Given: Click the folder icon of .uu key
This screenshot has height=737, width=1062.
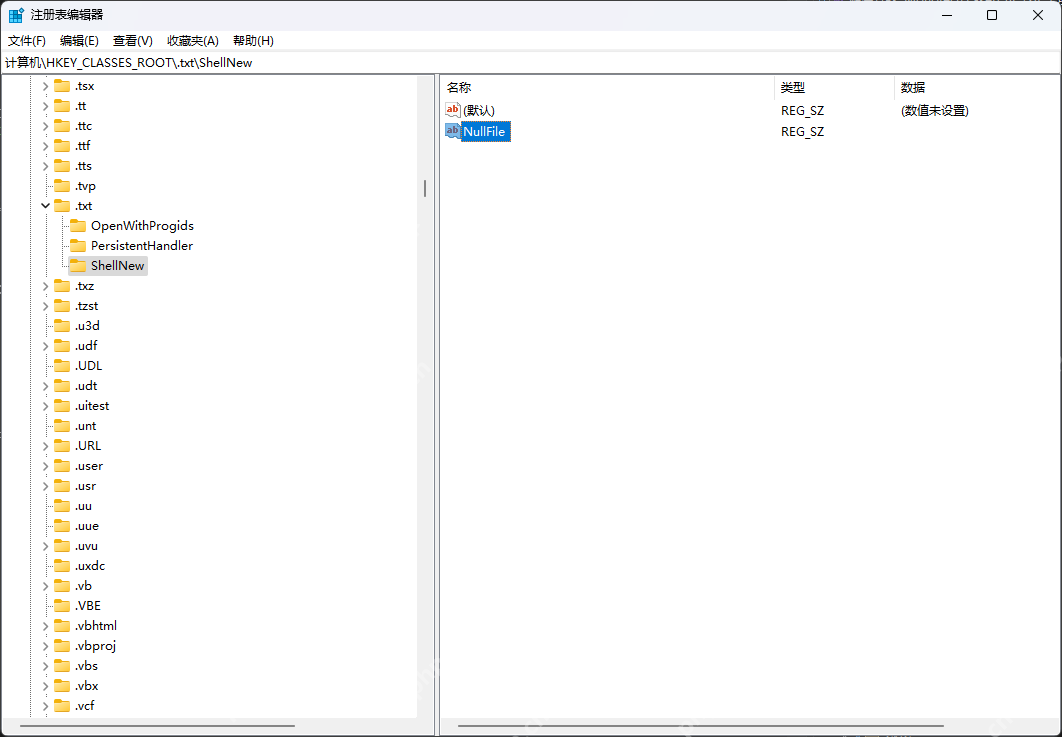Looking at the screenshot, I should 62,506.
